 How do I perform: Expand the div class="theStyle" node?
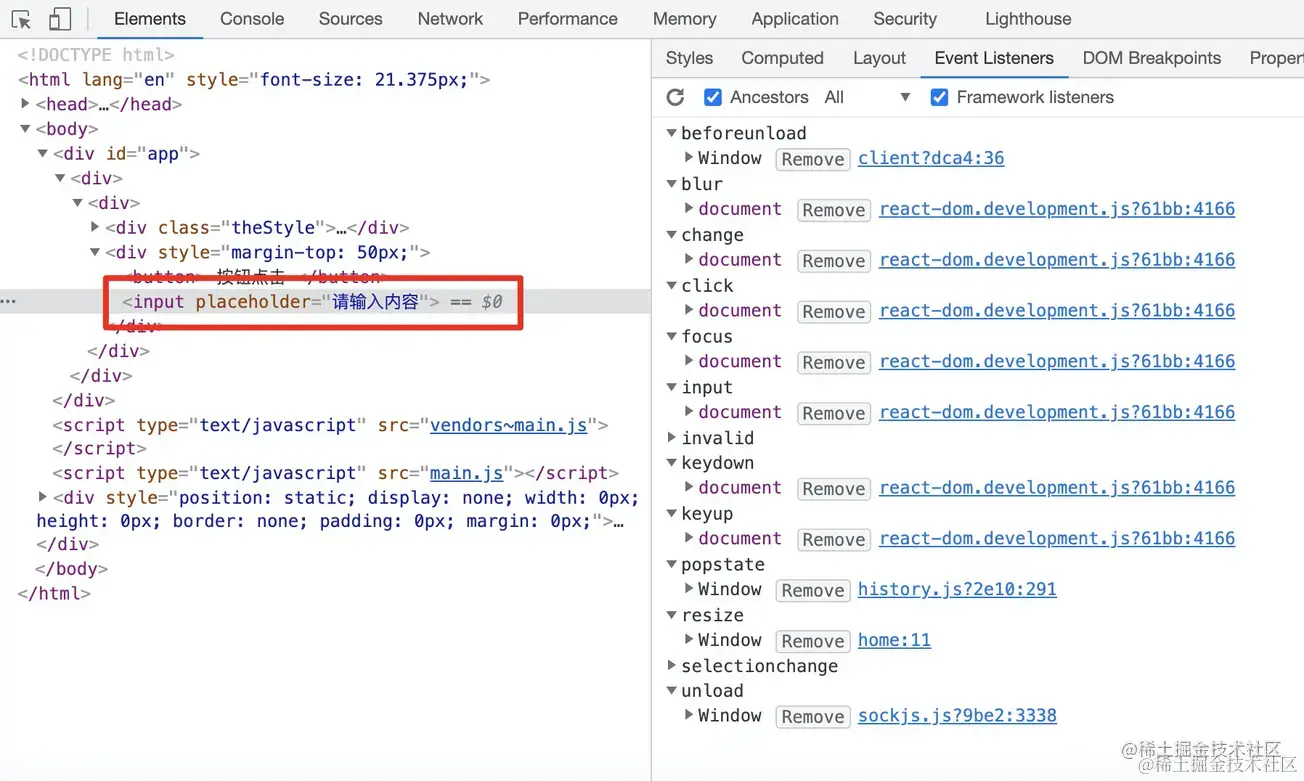[x=95, y=228]
